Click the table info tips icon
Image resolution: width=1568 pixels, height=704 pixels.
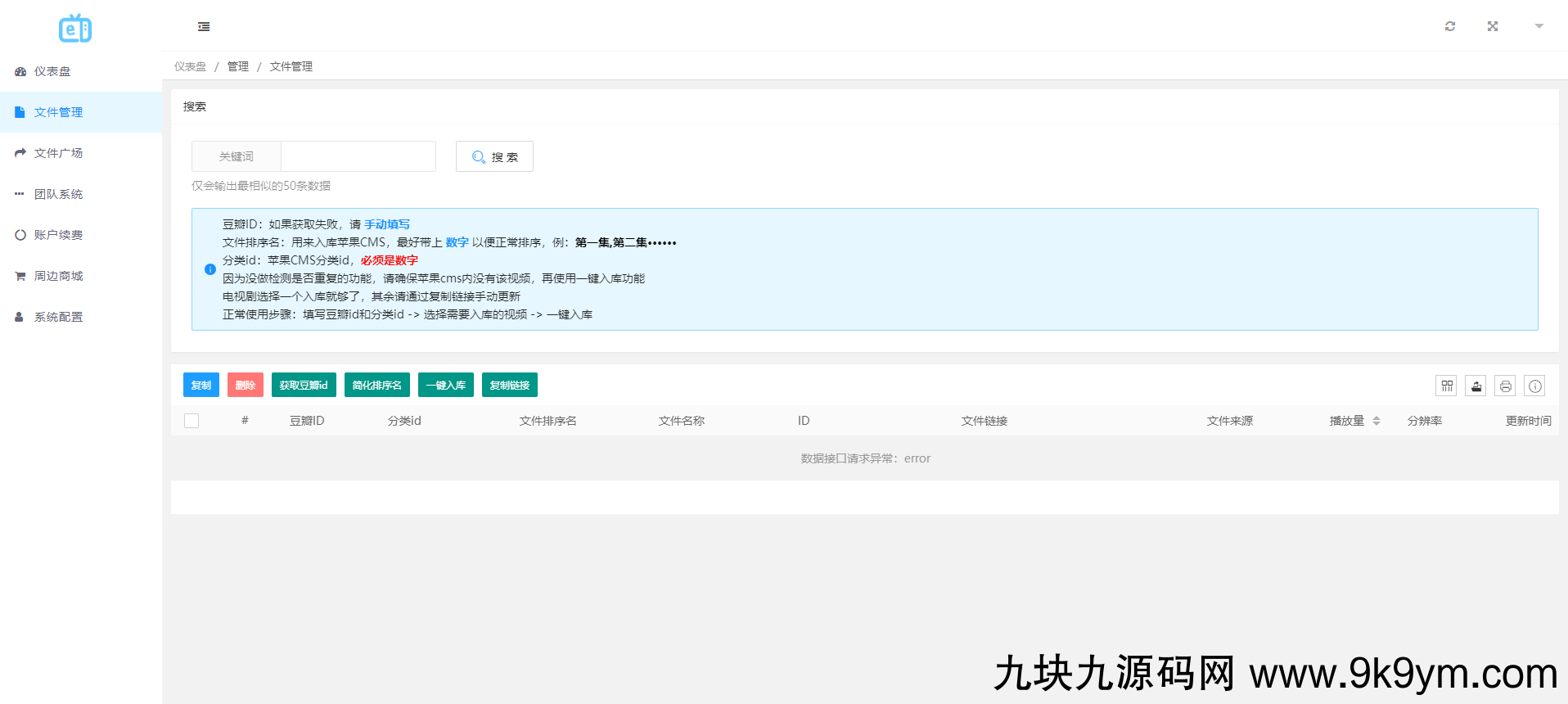coord(1534,386)
